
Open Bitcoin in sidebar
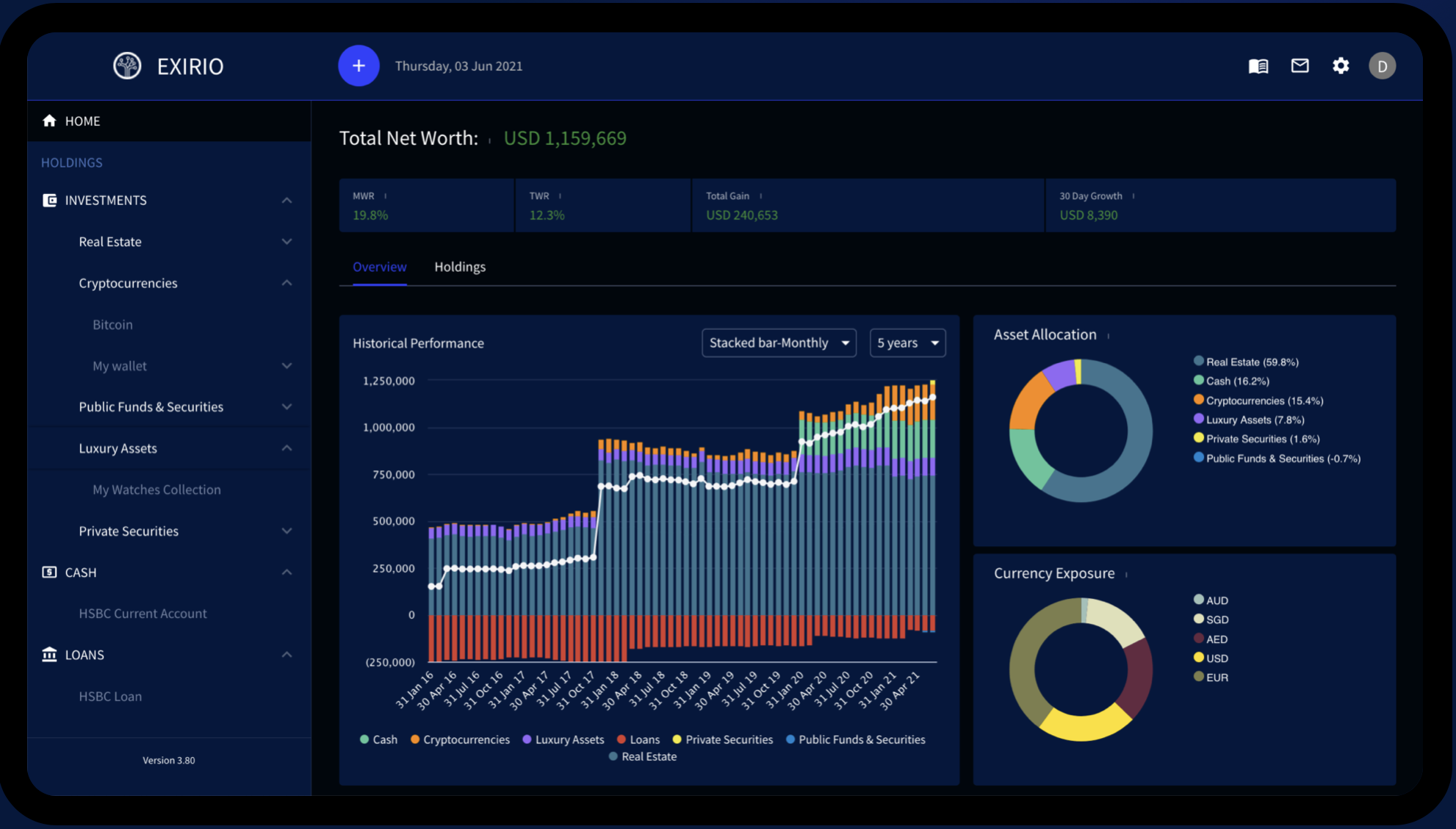coord(112,324)
